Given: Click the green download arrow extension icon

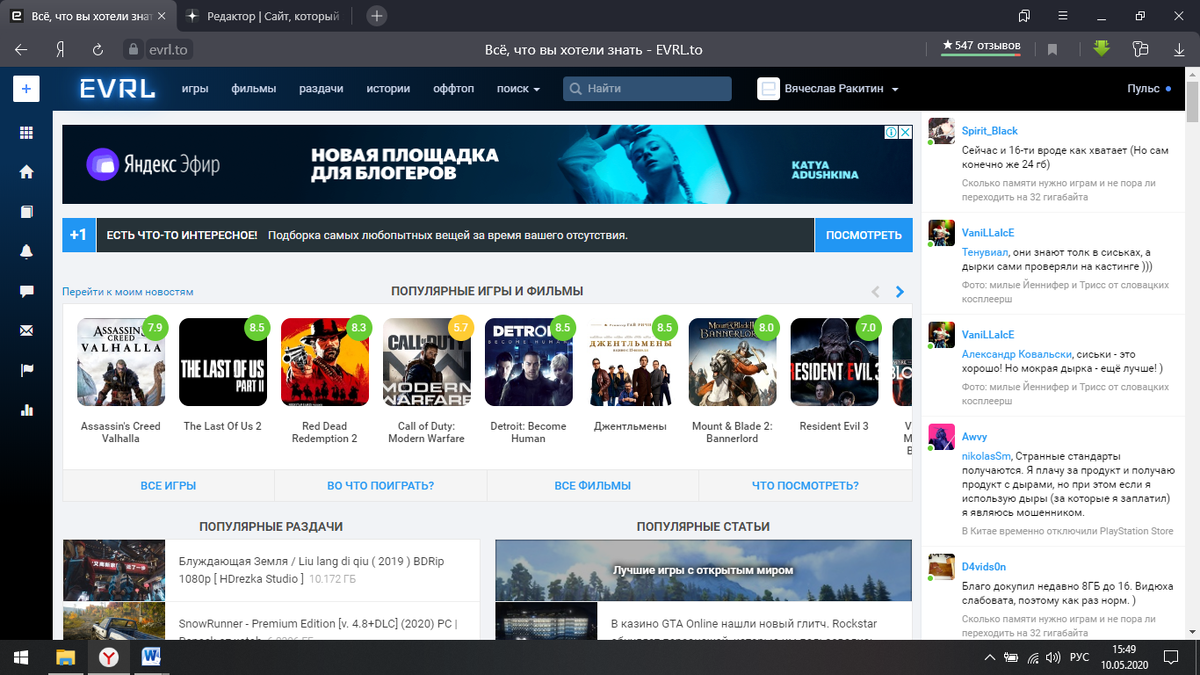Looking at the screenshot, I should (x=1101, y=48).
